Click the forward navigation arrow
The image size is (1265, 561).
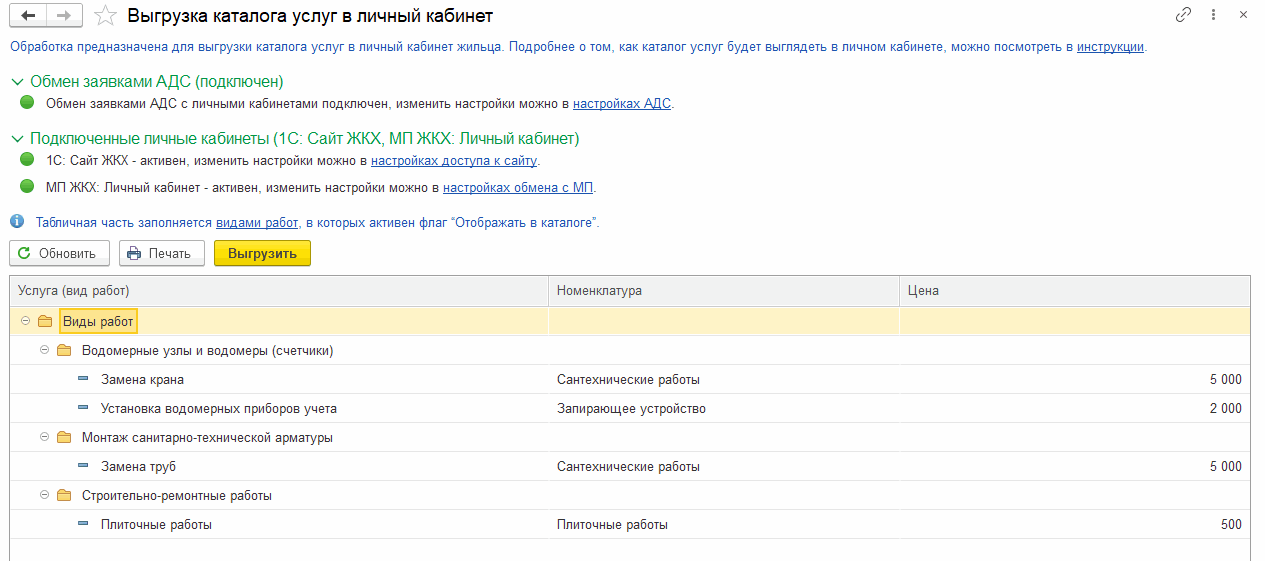[63, 15]
